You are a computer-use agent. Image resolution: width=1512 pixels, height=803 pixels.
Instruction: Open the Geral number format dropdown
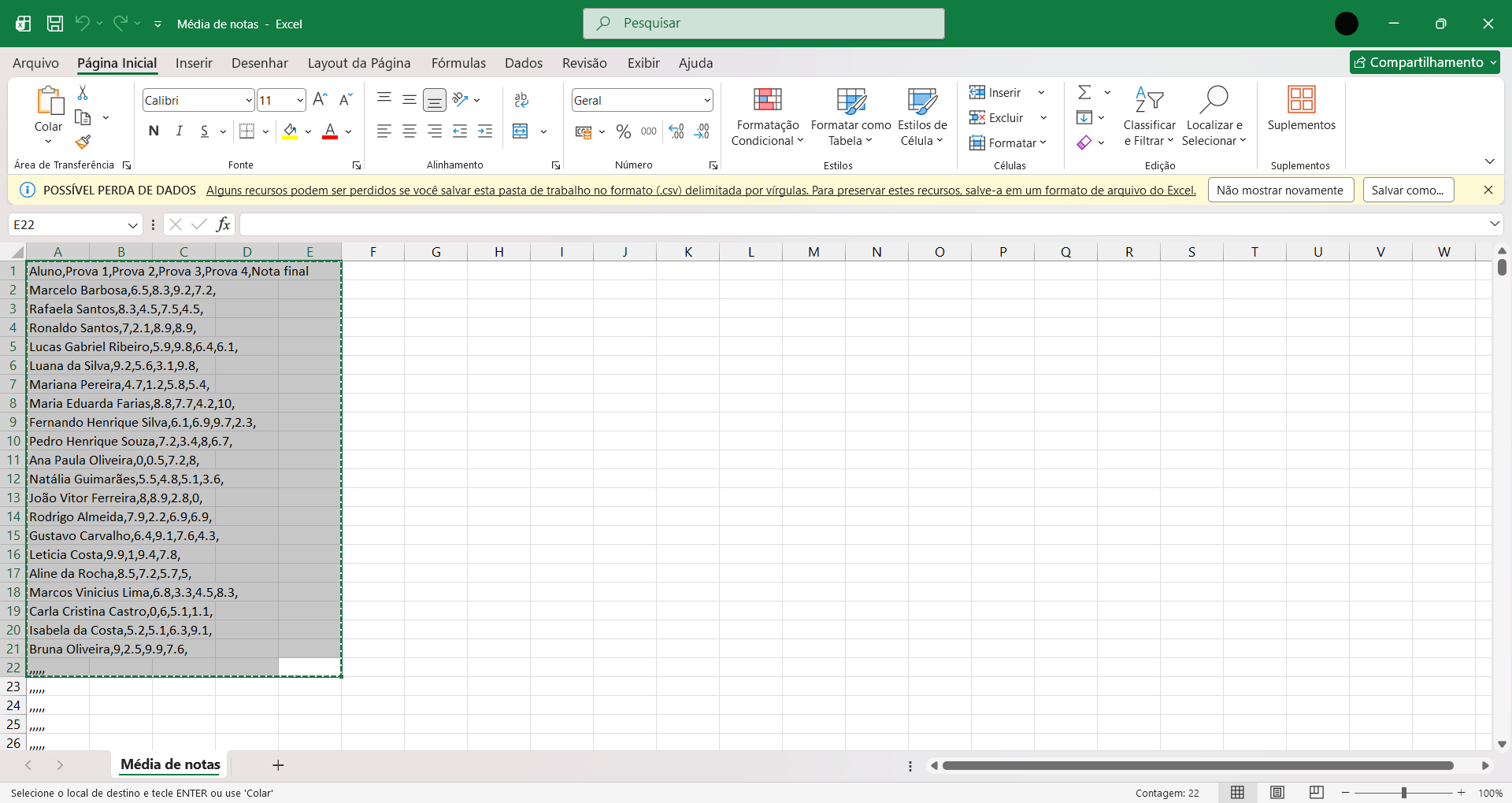[x=706, y=100]
